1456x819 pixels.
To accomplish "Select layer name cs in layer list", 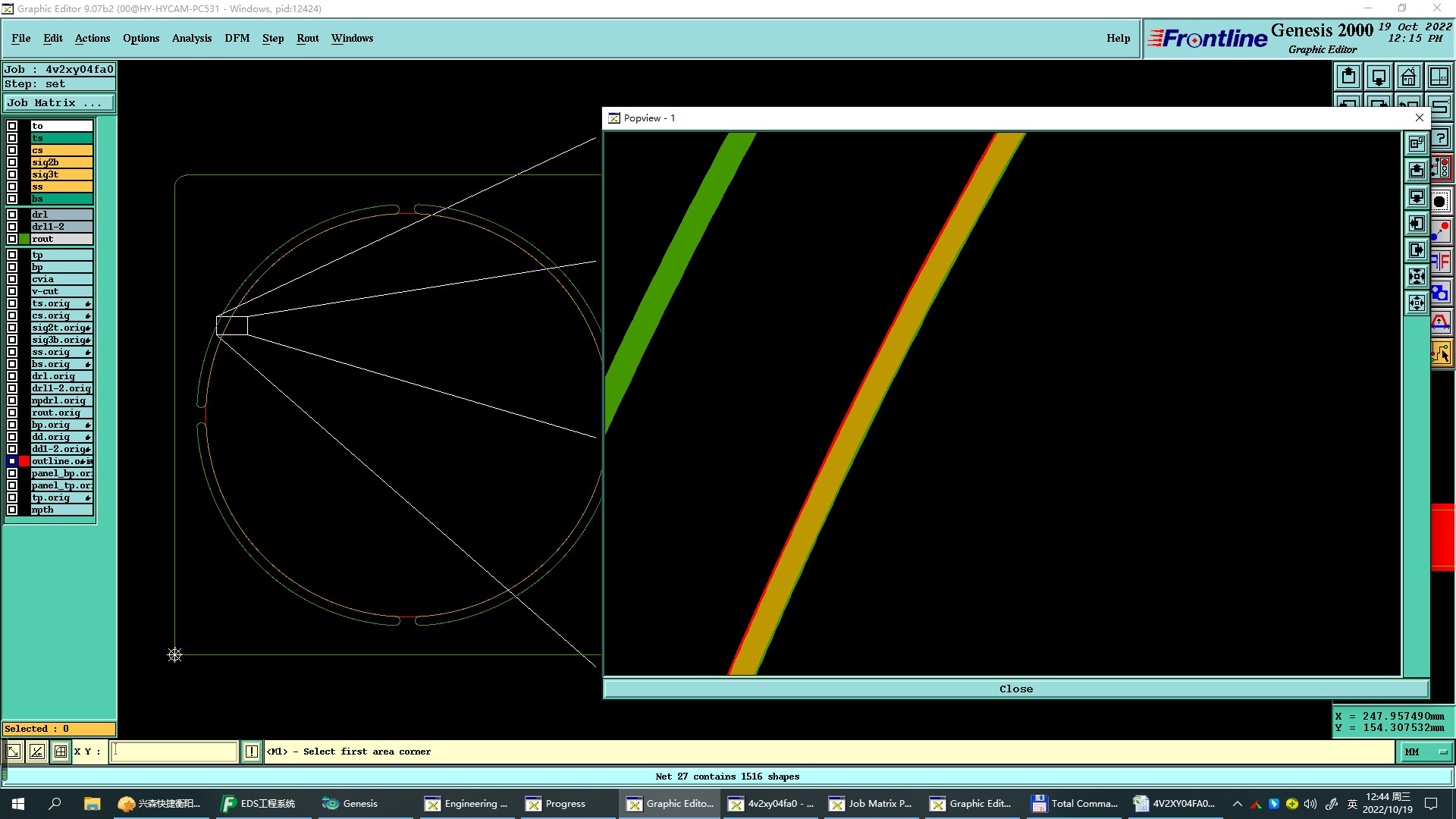I will (61, 150).
